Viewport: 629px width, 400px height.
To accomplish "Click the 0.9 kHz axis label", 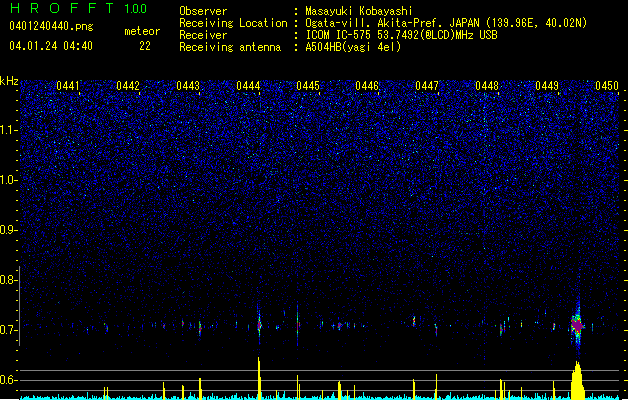I will click(9, 230).
